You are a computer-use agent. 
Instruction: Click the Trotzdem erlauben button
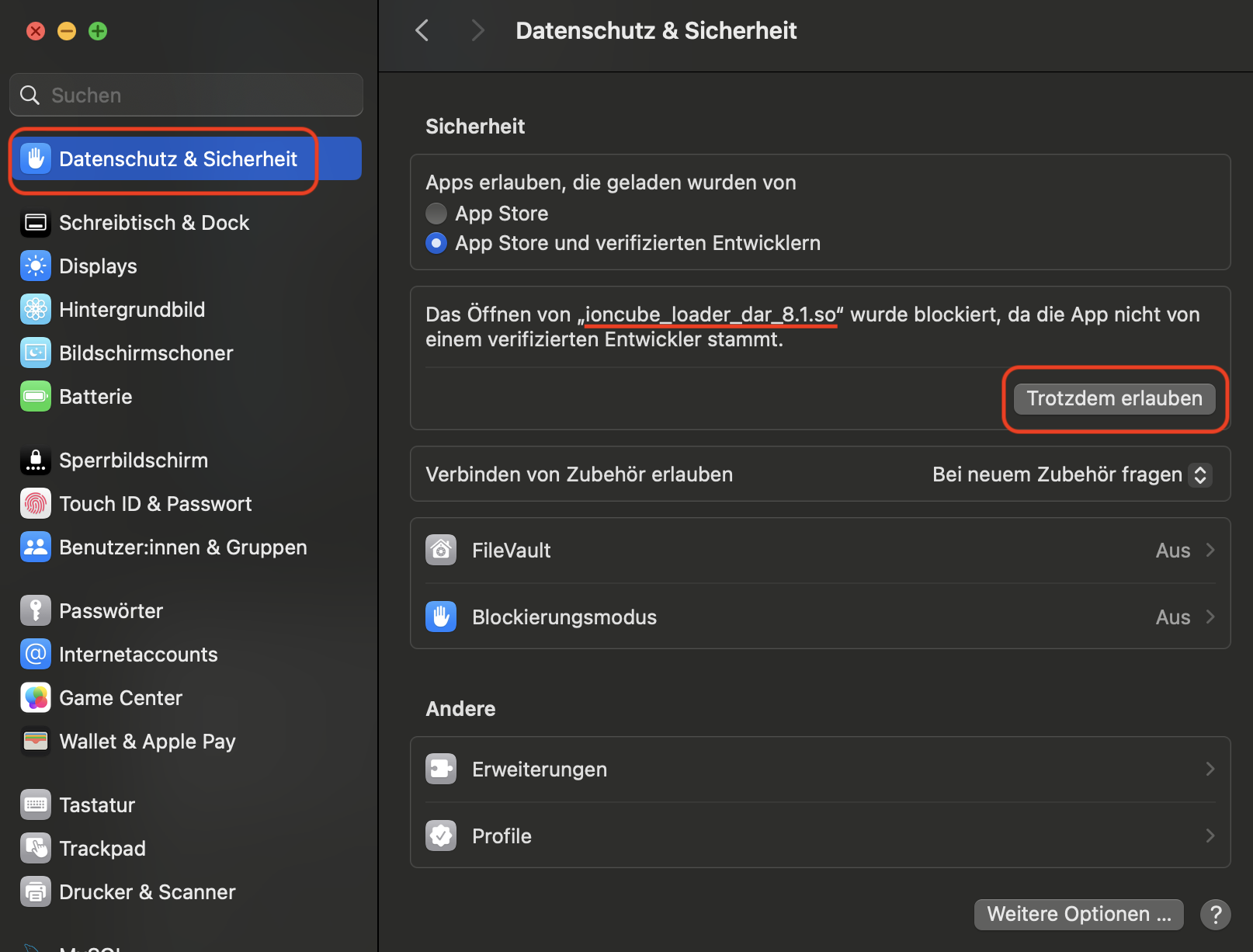pyautogui.click(x=1114, y=399)
